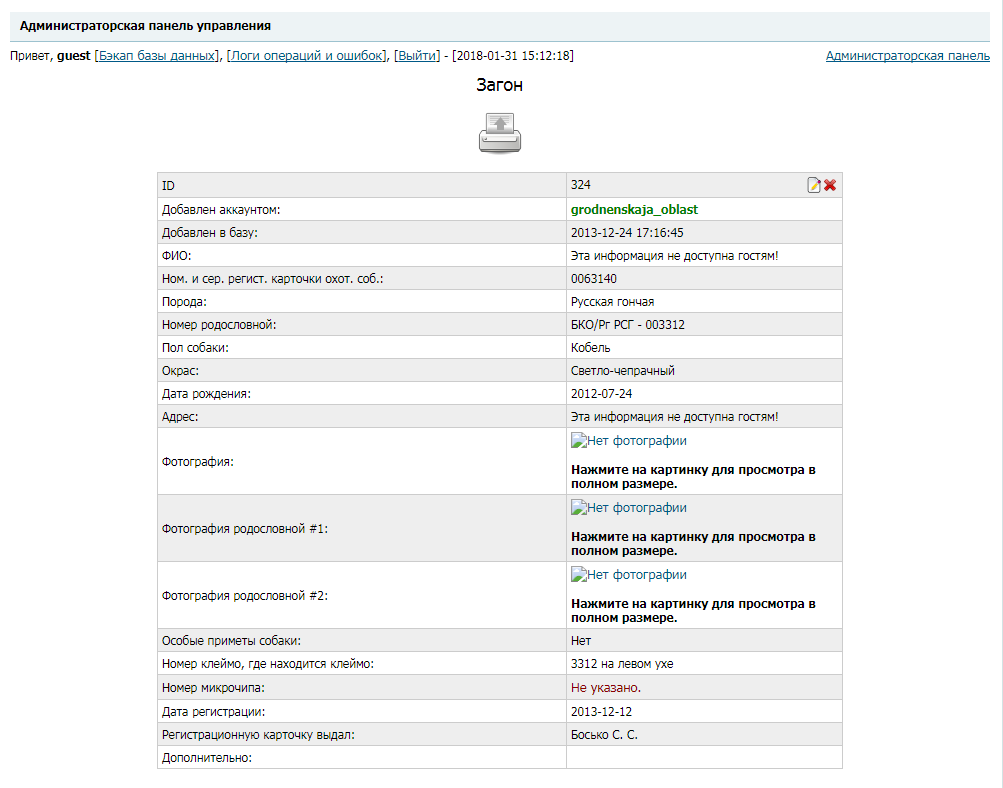The width and height of the screenshot is (1003, 788).
Task: Click the Администраторская панель управления header title
Action: point(145,25)
